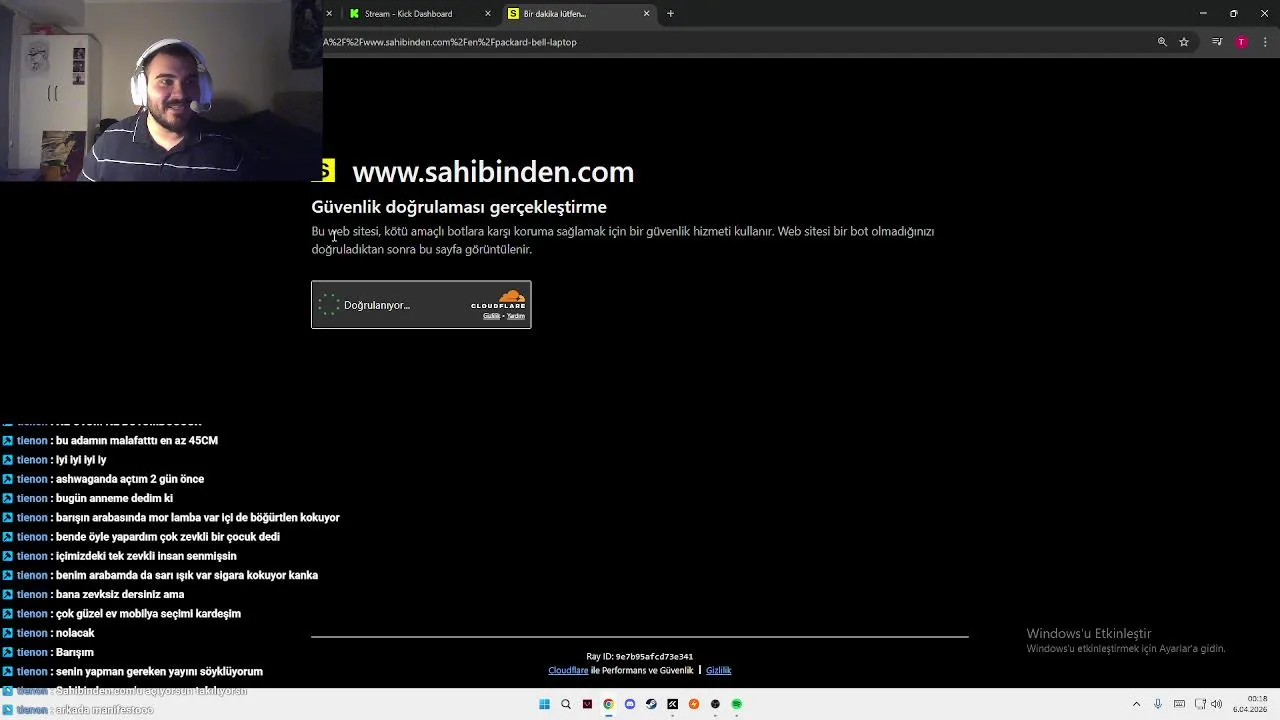
Task: Click the webcam overlay of the streamer
Action: pyautogui.click(x=161, y=91)
